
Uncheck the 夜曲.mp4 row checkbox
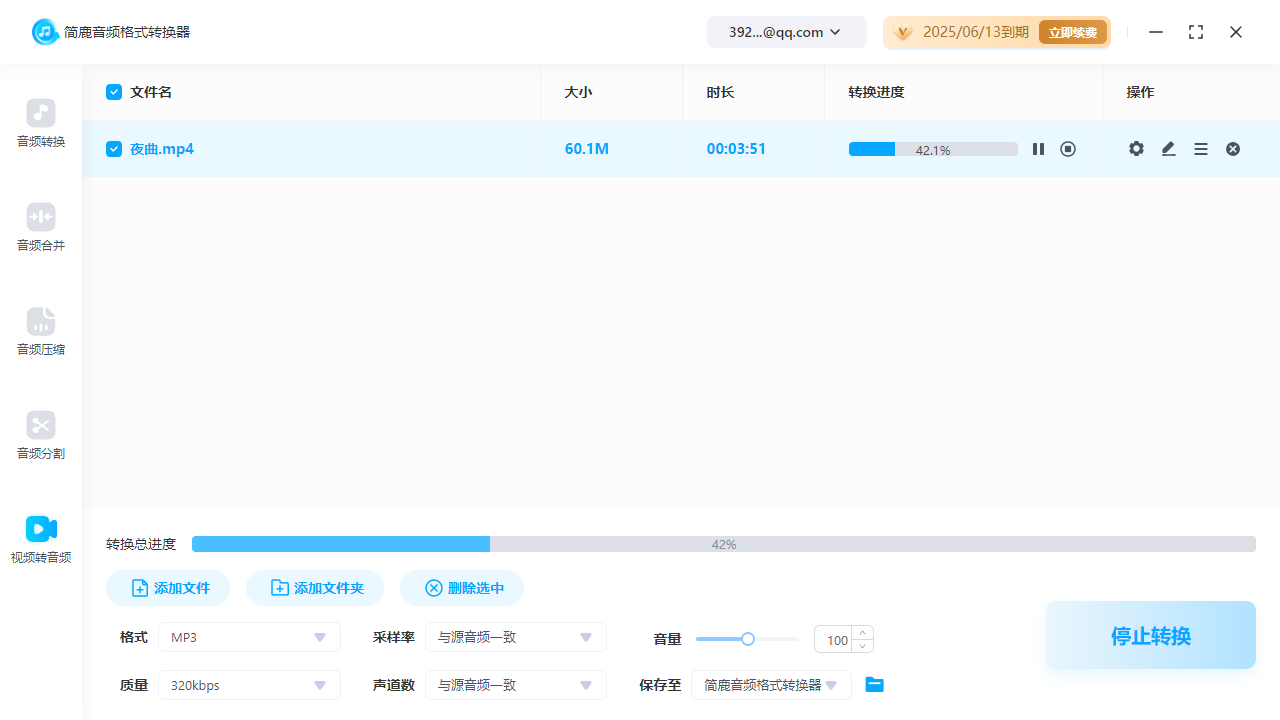tap(114, 148)
